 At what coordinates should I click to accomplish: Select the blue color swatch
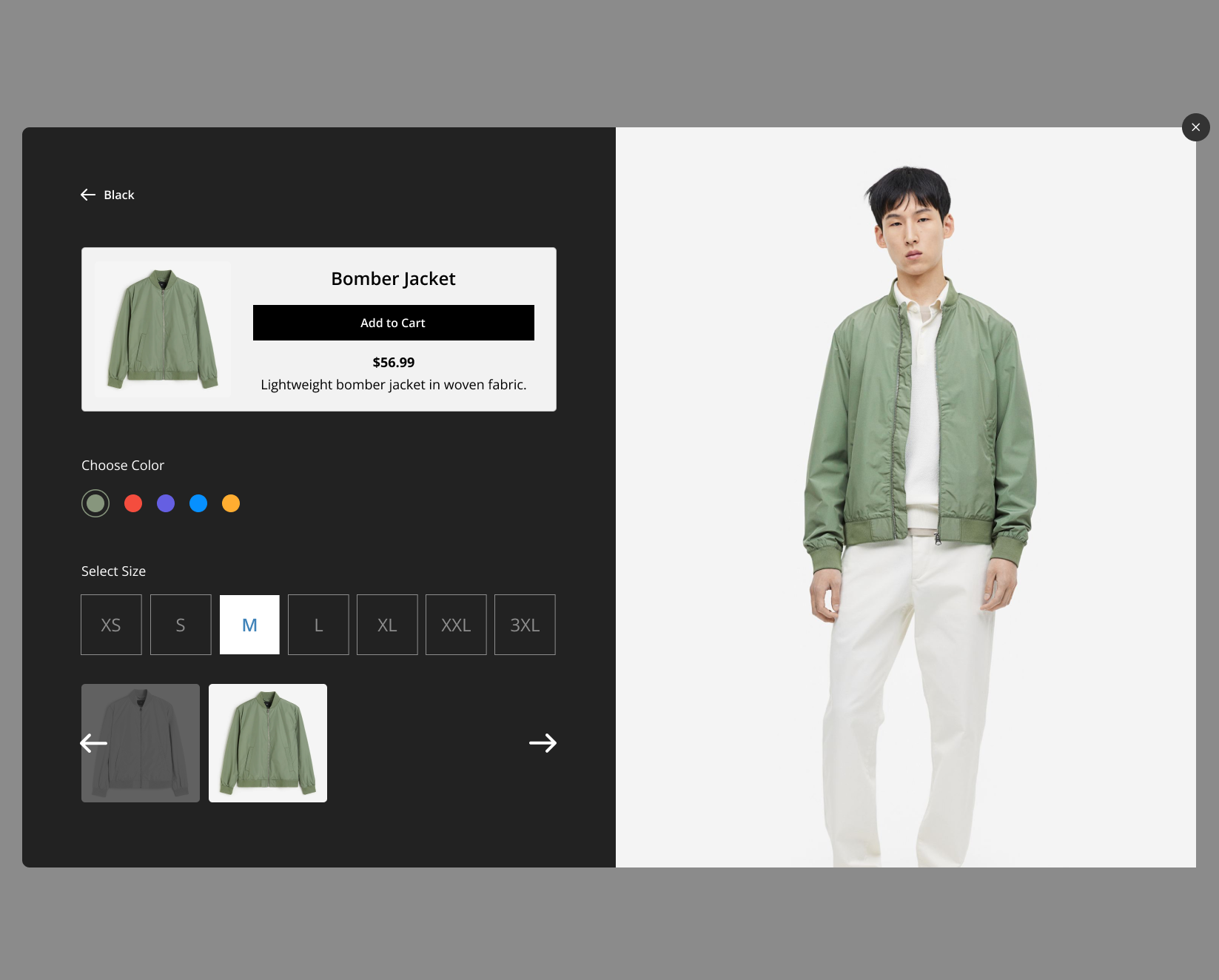(198, 503)
